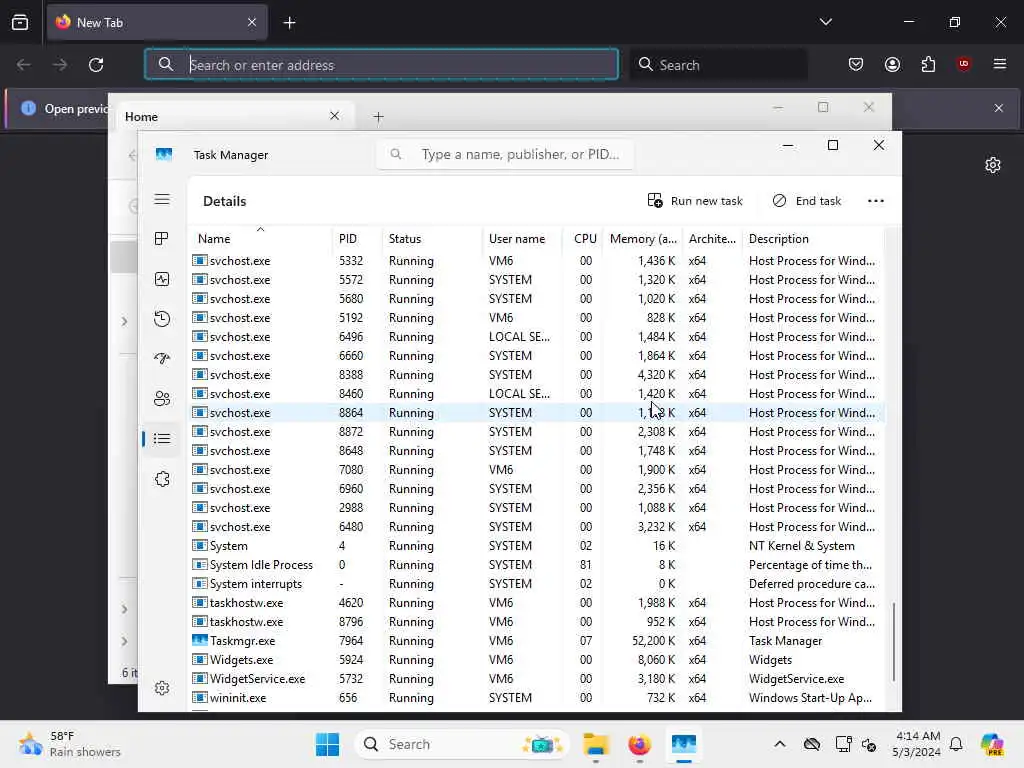Open Copilot preview icon in taskbar
The width and height of the screenshot is (1024, 768).
click(992, 744)
